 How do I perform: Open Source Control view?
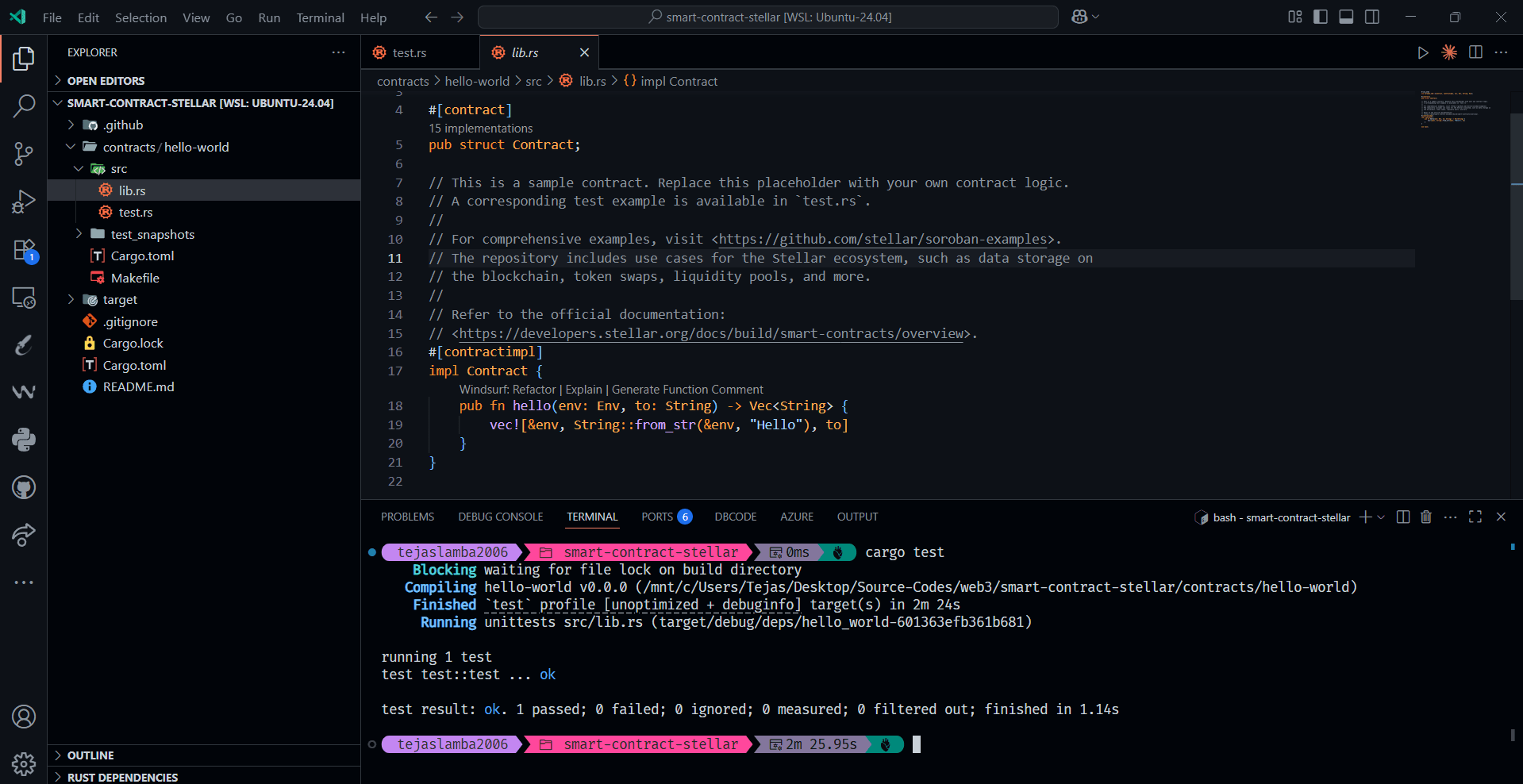point(24,154)
